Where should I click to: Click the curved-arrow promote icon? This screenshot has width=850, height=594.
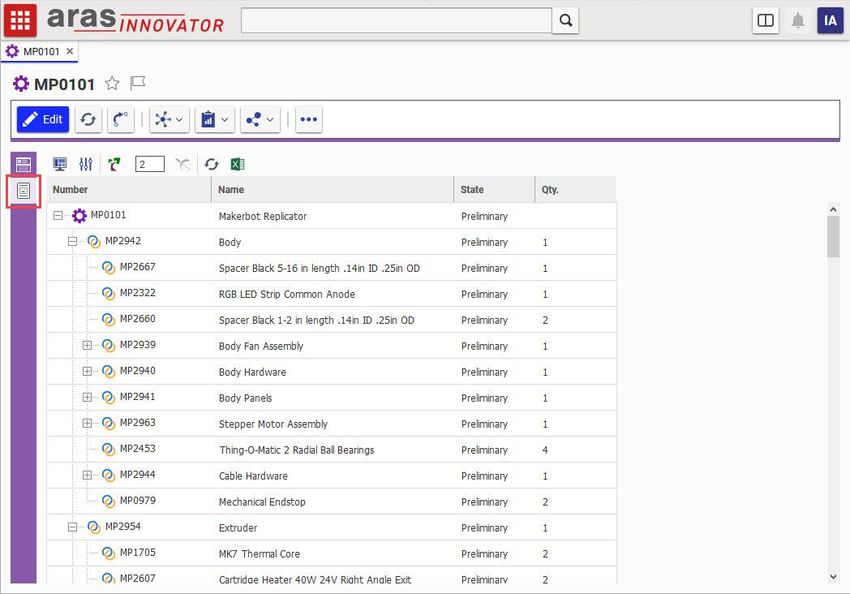120,119
